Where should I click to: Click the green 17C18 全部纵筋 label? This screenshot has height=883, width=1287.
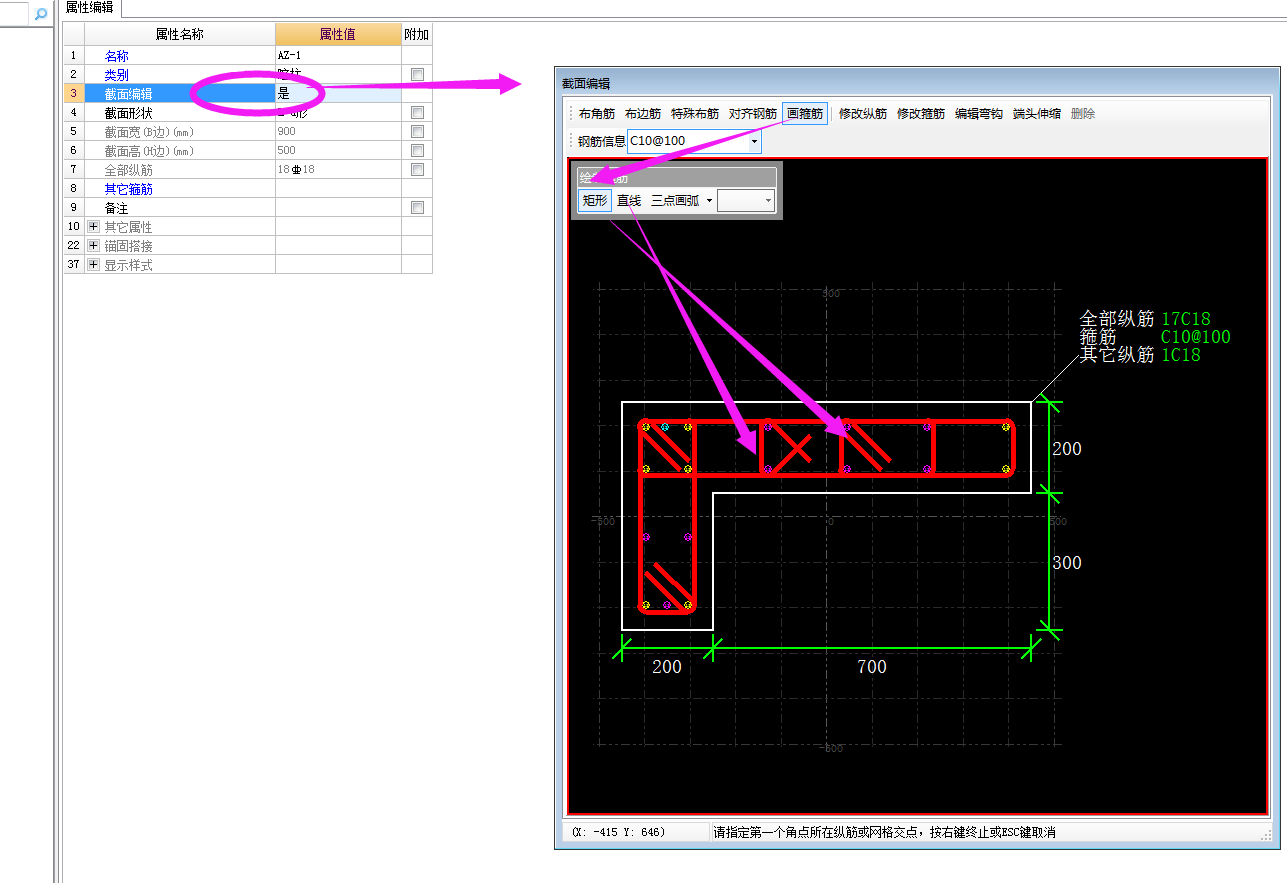1186,320
